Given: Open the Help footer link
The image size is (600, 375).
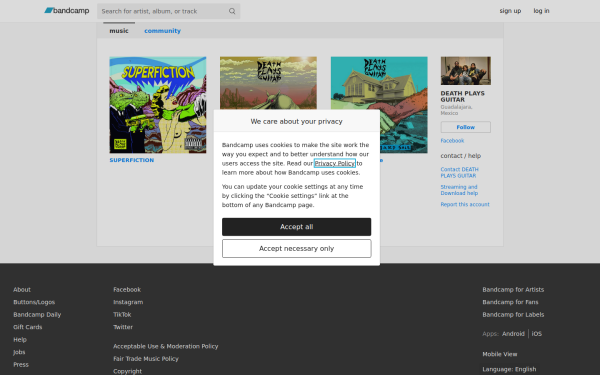Looking at the screenshot, I should [20, 339].
